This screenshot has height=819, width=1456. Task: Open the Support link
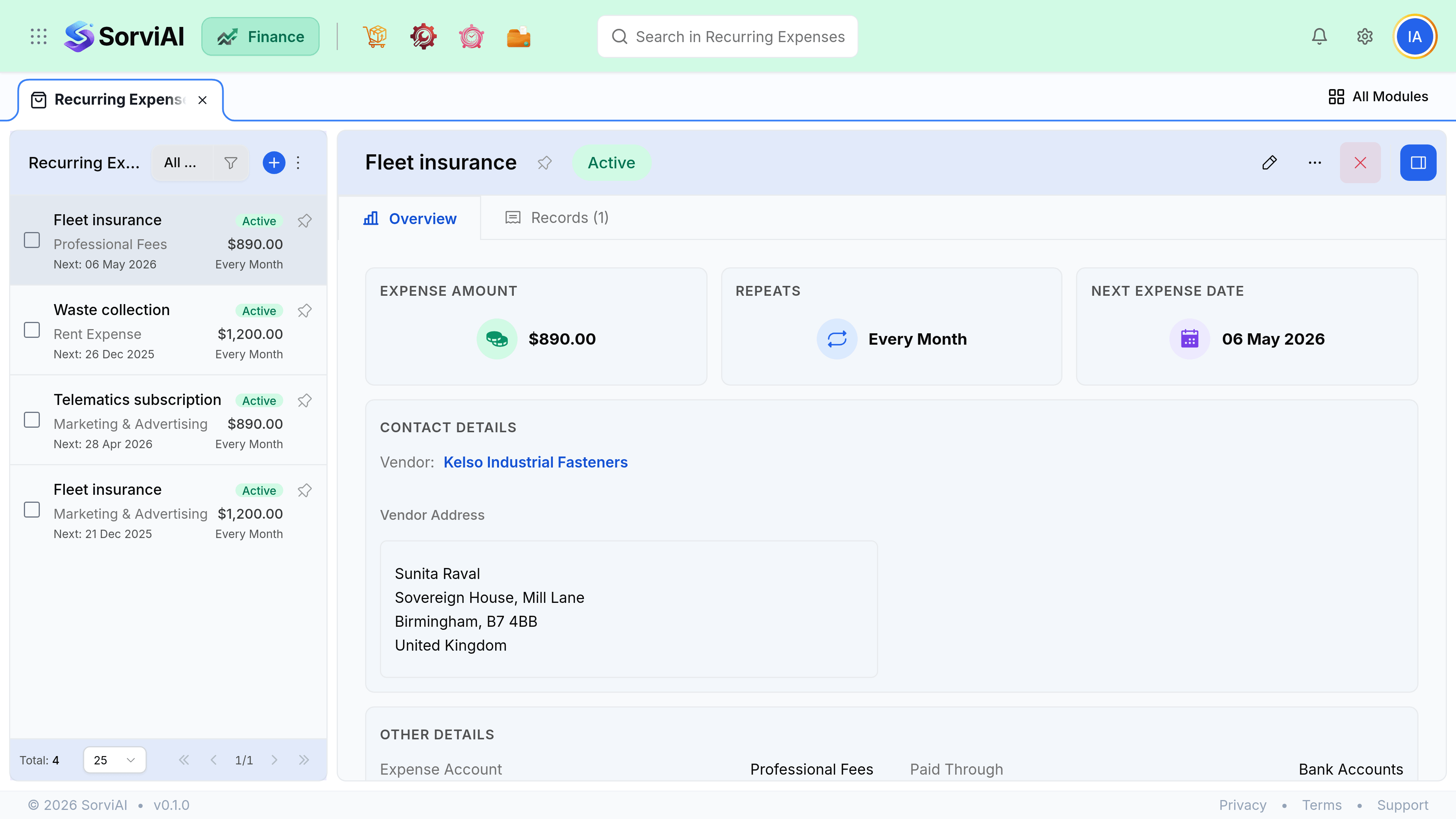[x=1402, y=805]
